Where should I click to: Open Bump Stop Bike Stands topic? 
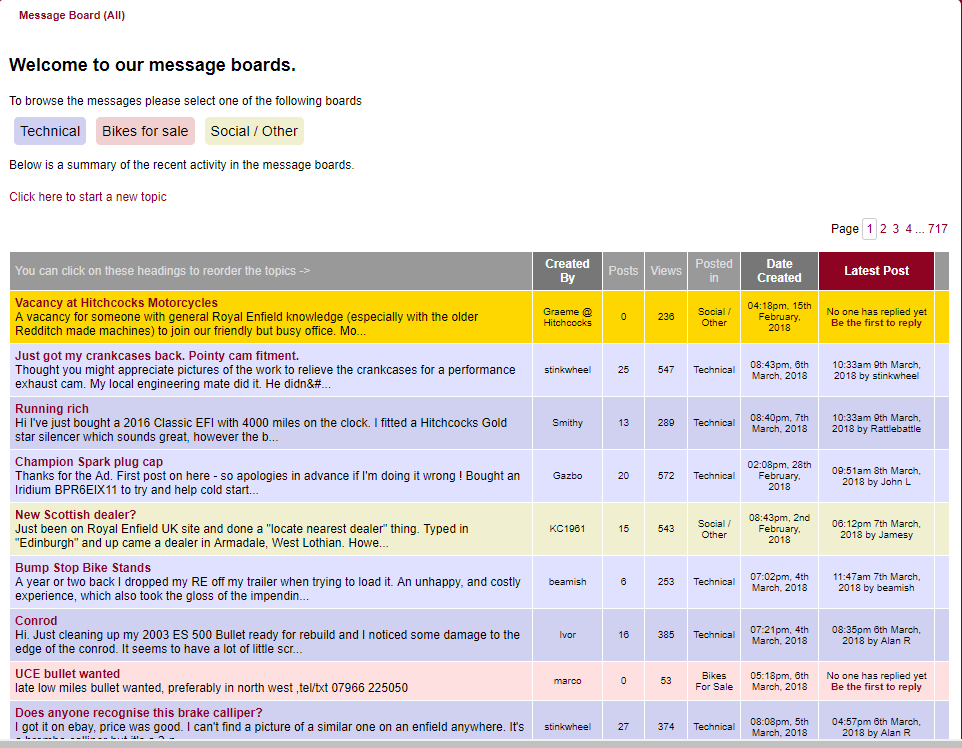pyautogui.click(x=83, y=568)
